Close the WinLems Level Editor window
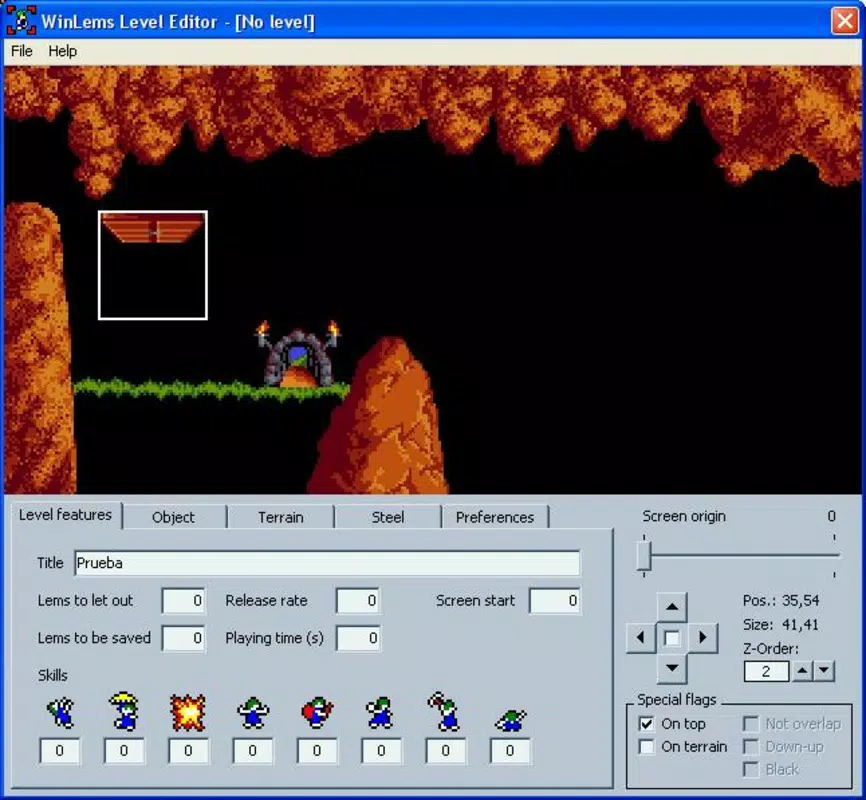The height and width of the screenshot is (800, 866). click(844, 21)
